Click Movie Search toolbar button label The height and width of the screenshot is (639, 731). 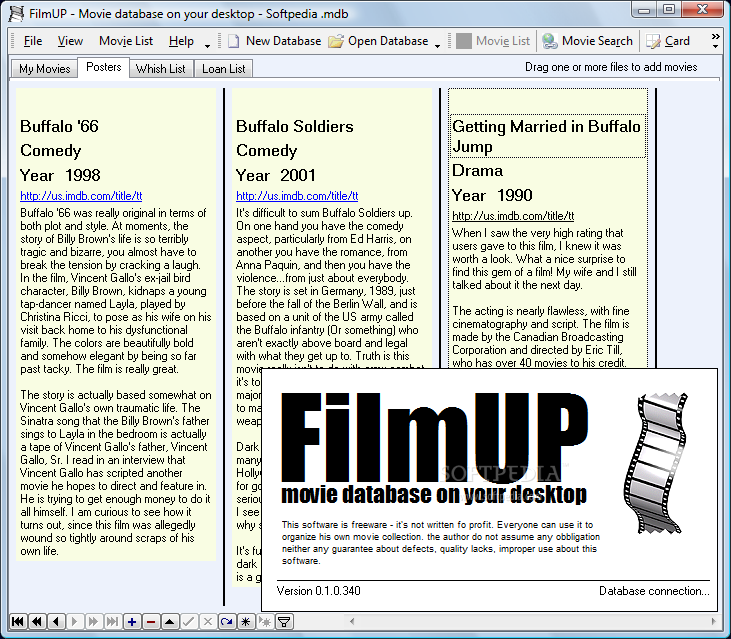(x=597, y=41)
